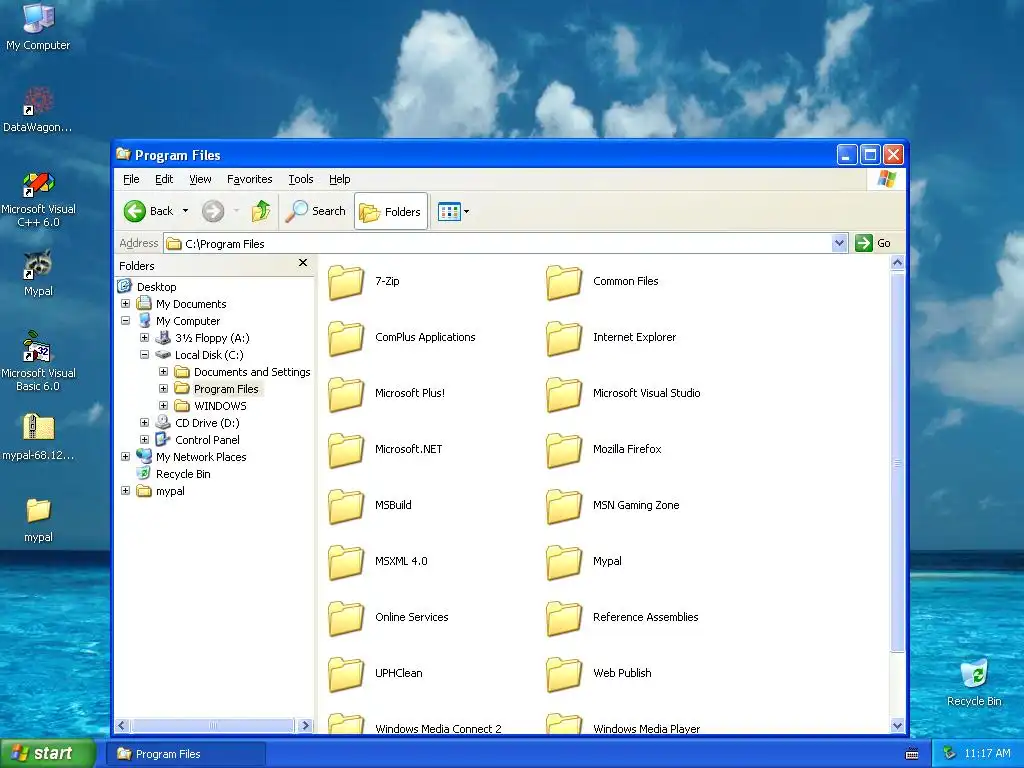Select the Mypal folder icon in file list
The width and height of the screenshot is (1024, 768).
(x=564, y=562)
